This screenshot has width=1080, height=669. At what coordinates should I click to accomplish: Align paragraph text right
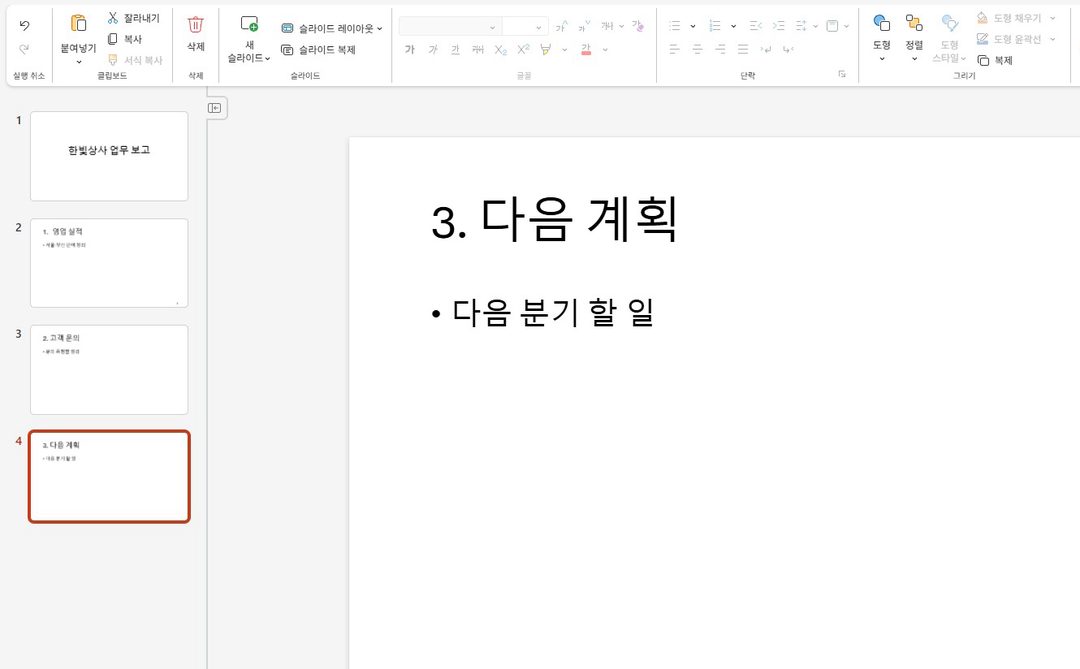click(x=720, y=50)
